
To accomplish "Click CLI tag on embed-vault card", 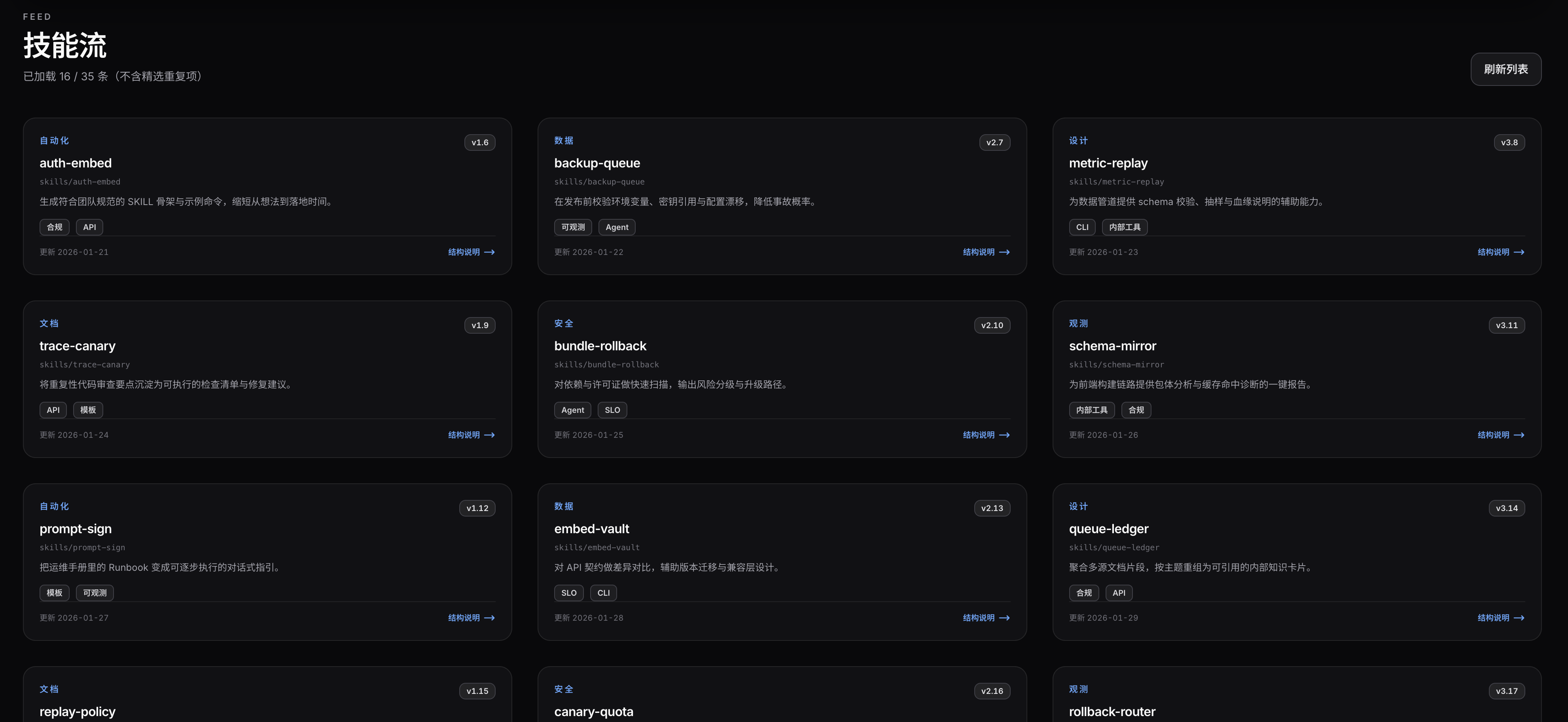I will pos(604,593).
